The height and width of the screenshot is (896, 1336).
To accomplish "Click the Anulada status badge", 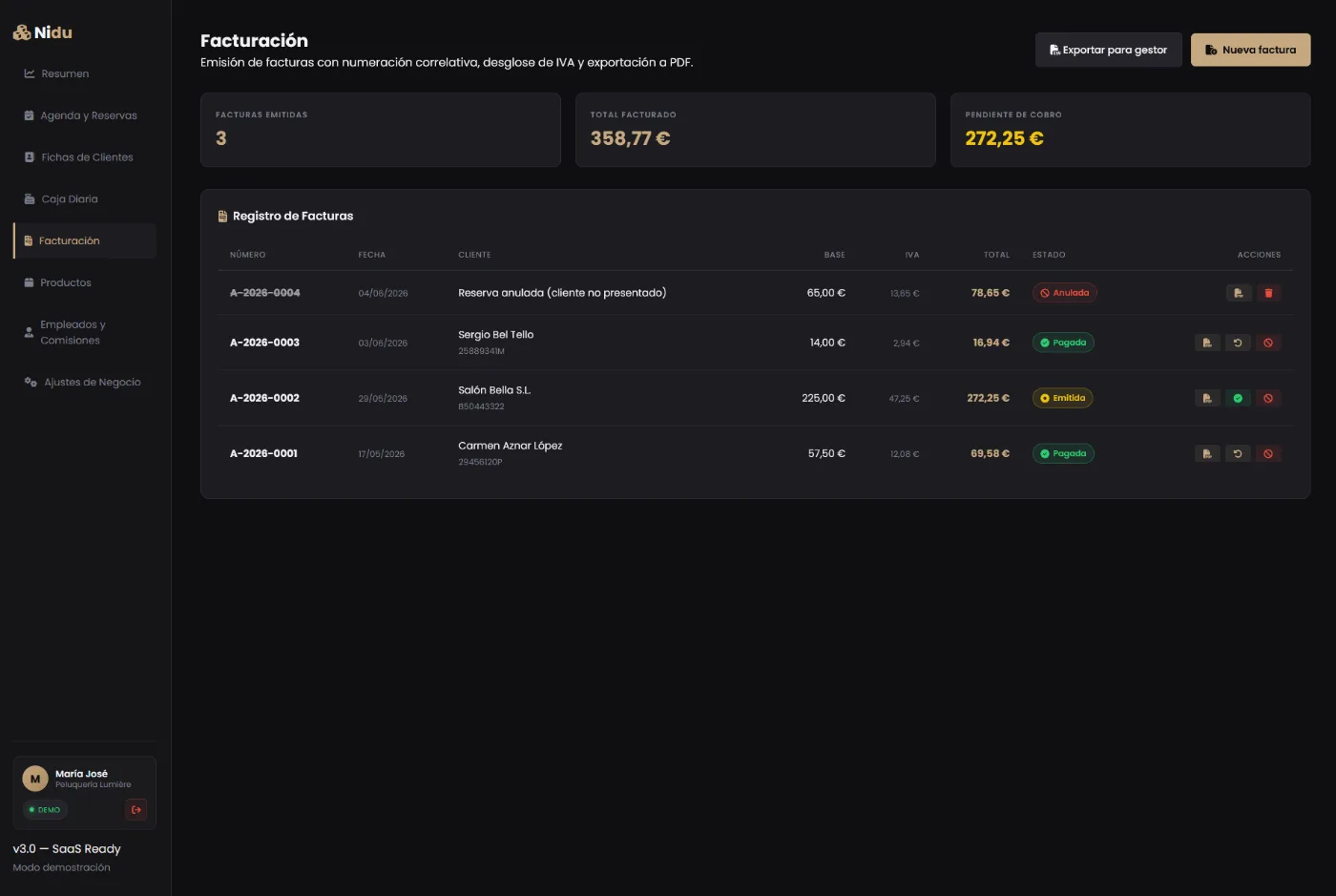I will pos(1064,293).
